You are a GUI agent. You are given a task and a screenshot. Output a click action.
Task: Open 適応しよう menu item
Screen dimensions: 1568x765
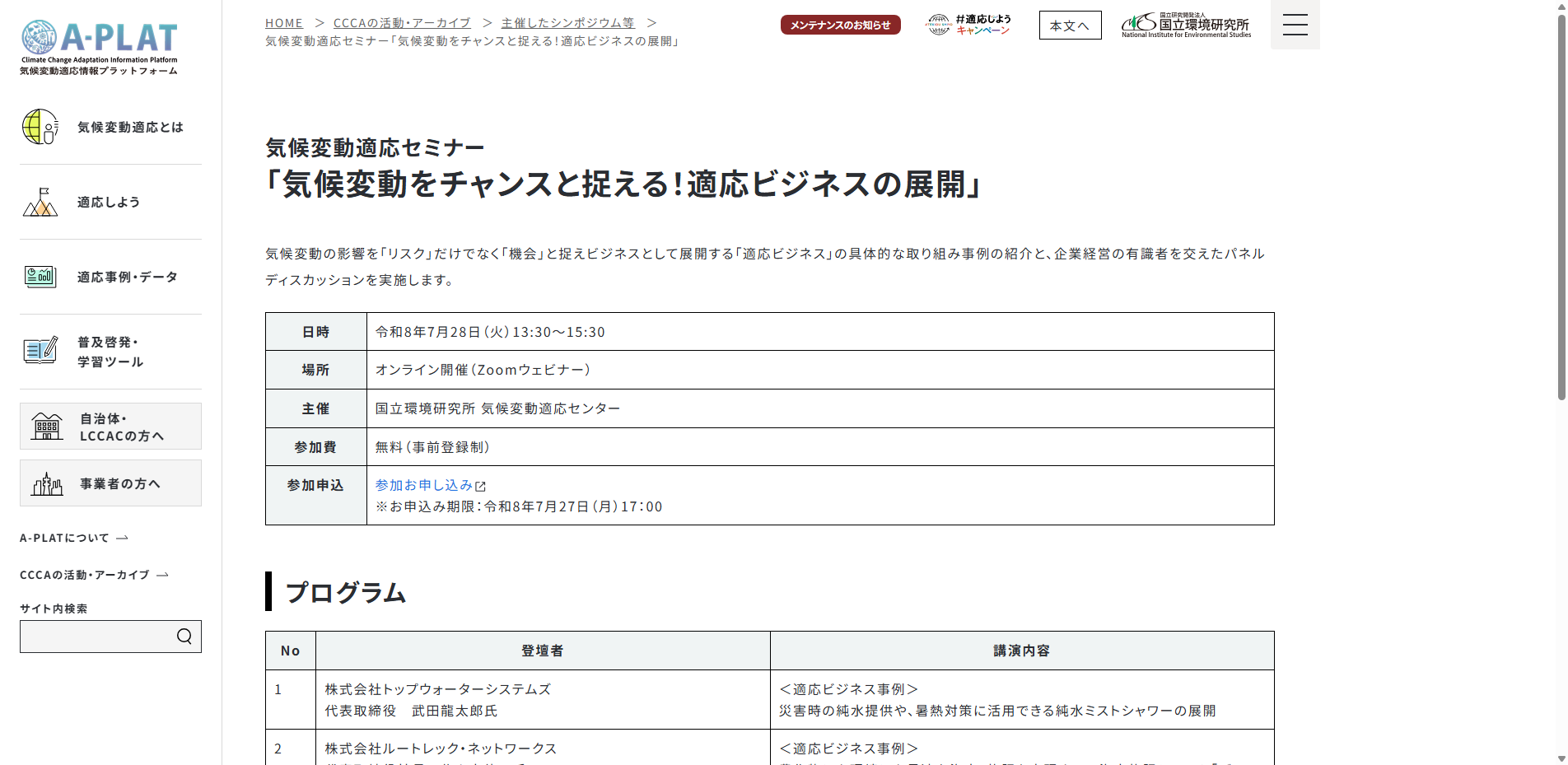(x=110, y=202)
